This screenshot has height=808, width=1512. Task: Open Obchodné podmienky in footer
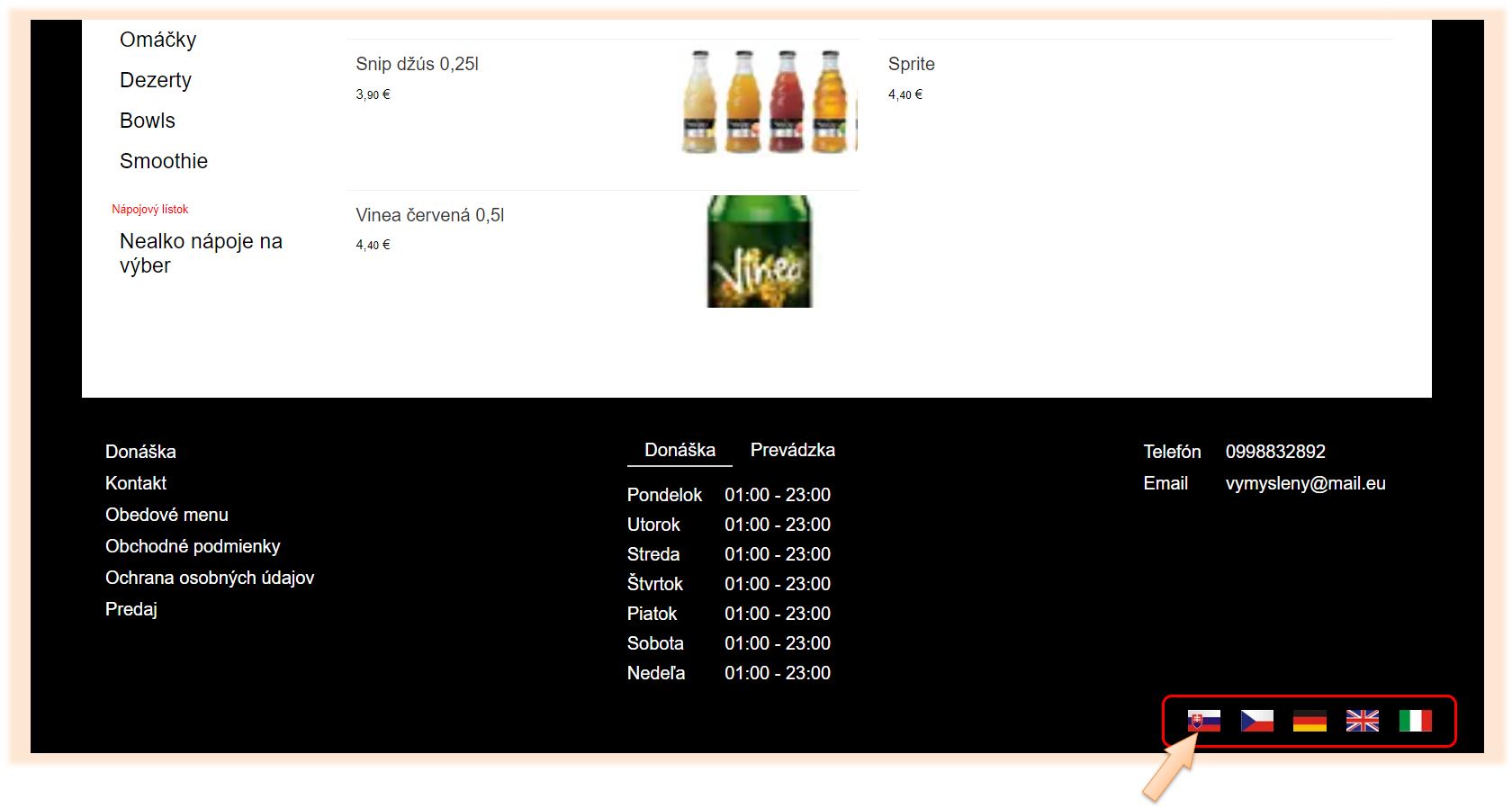(193, 546)
